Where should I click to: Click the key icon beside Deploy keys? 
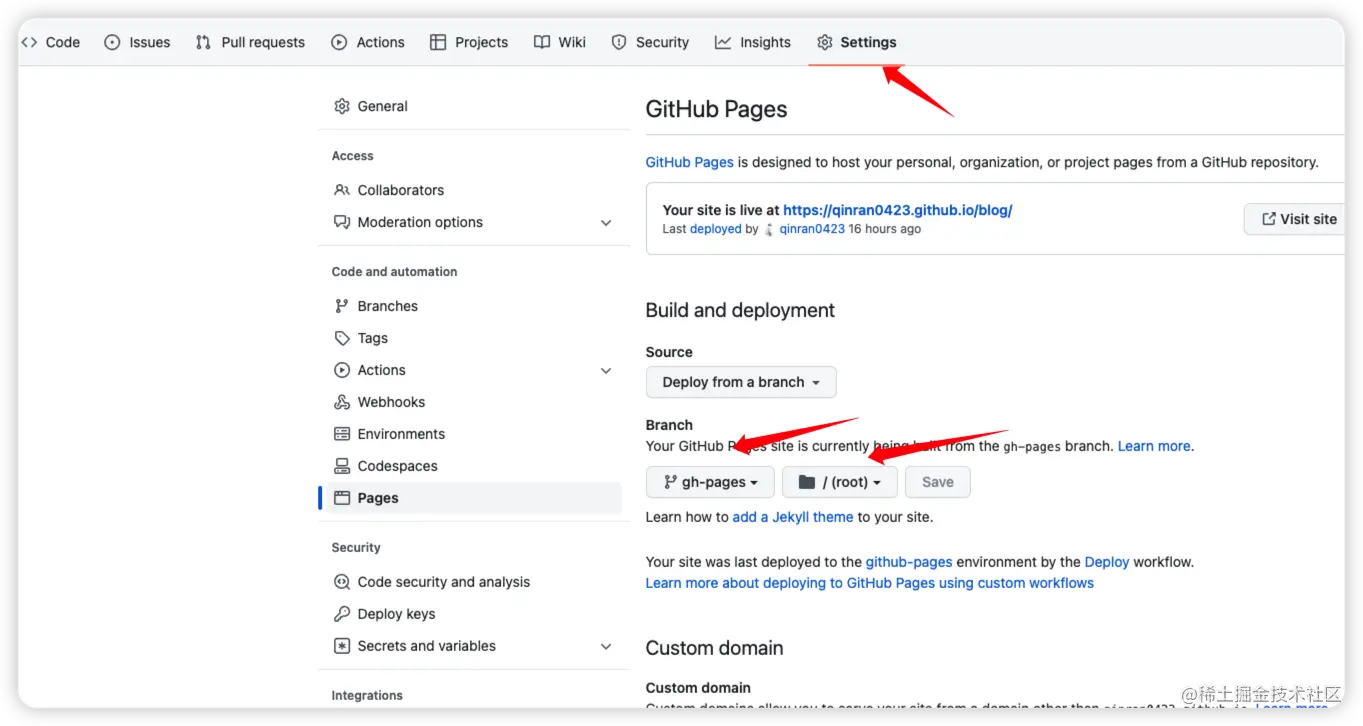[342, 614]
